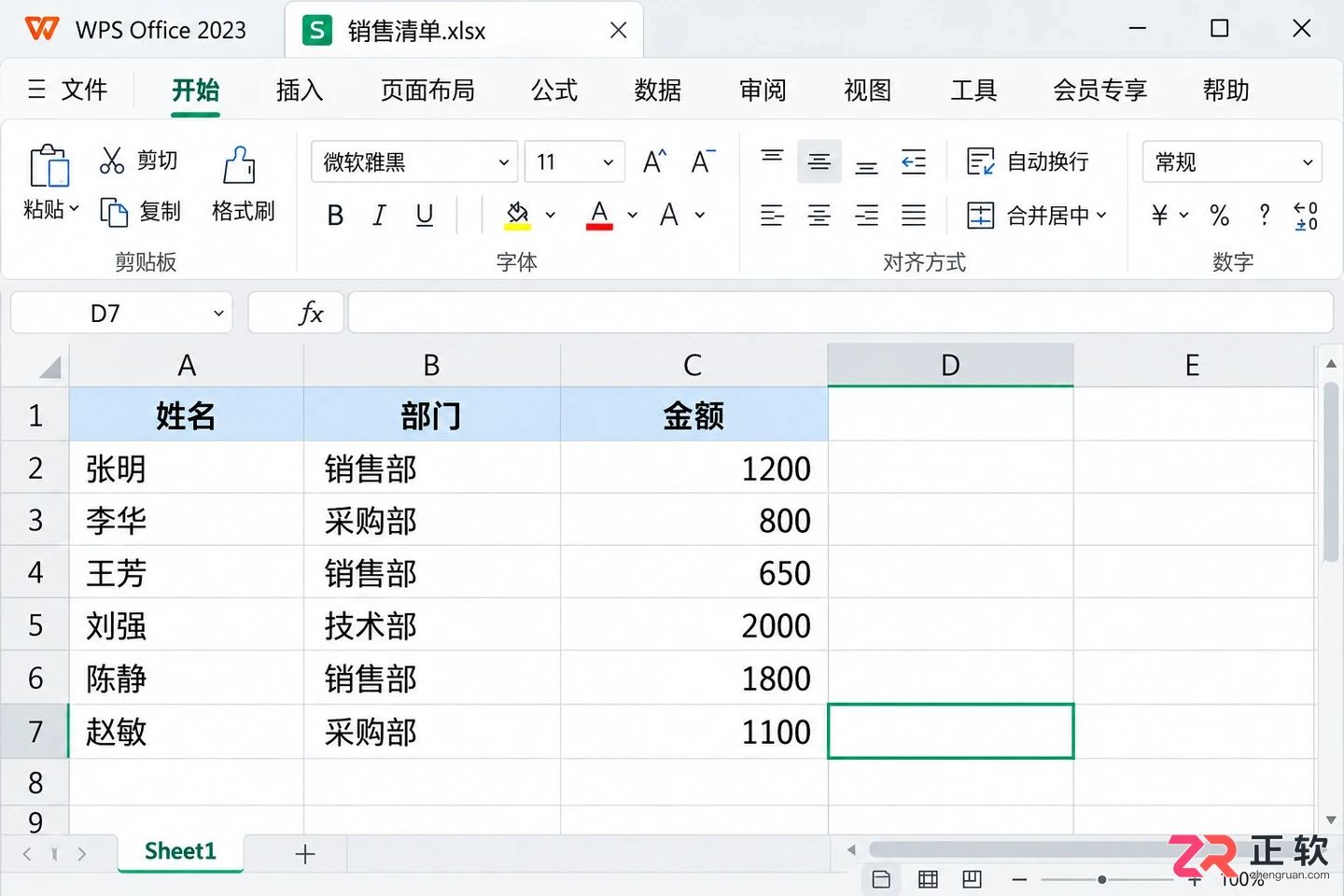Align cell text to the right
The width and height of the screenshot is (1344, 896).
[866, 216]
